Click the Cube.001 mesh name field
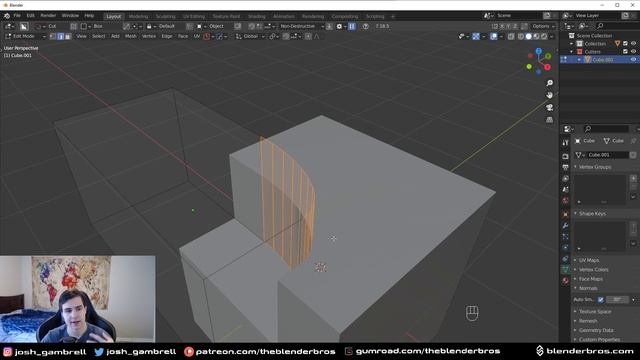The height and width of the screenshot is (360, 640). (607, 155)
